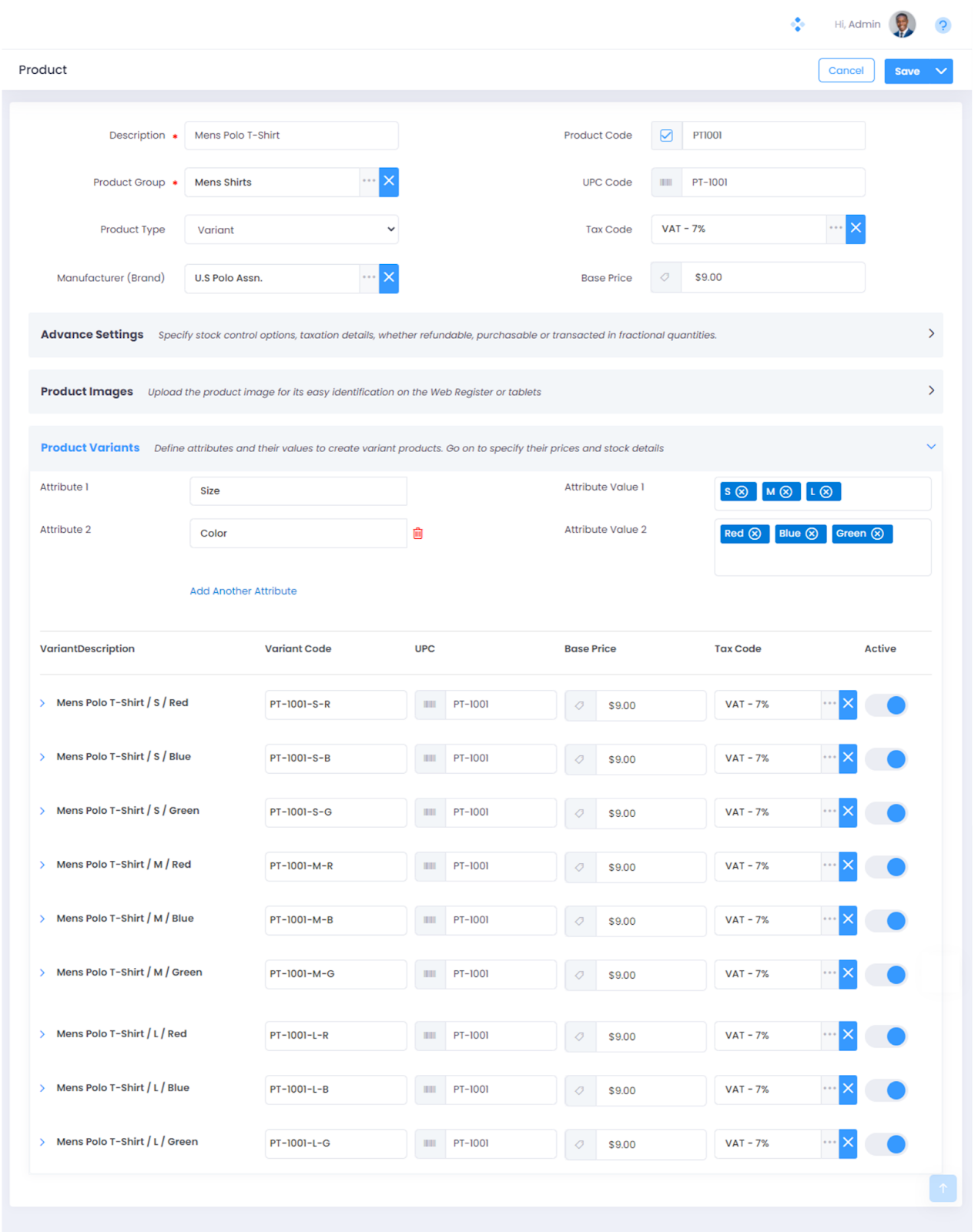This screenshot has height=1232, width=978.
Task: Click the help question mark icon
Action: pyautogui.click(x=942, y=25)
